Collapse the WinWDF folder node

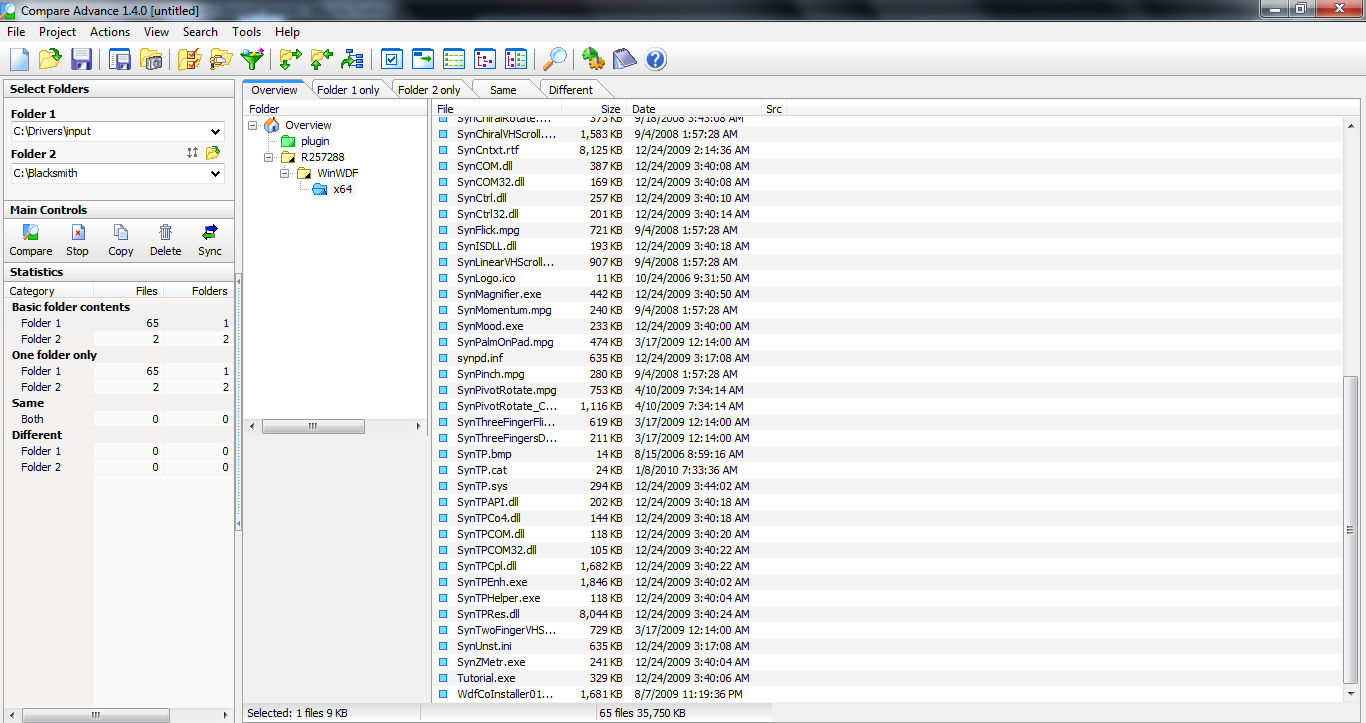coord(286,173)
